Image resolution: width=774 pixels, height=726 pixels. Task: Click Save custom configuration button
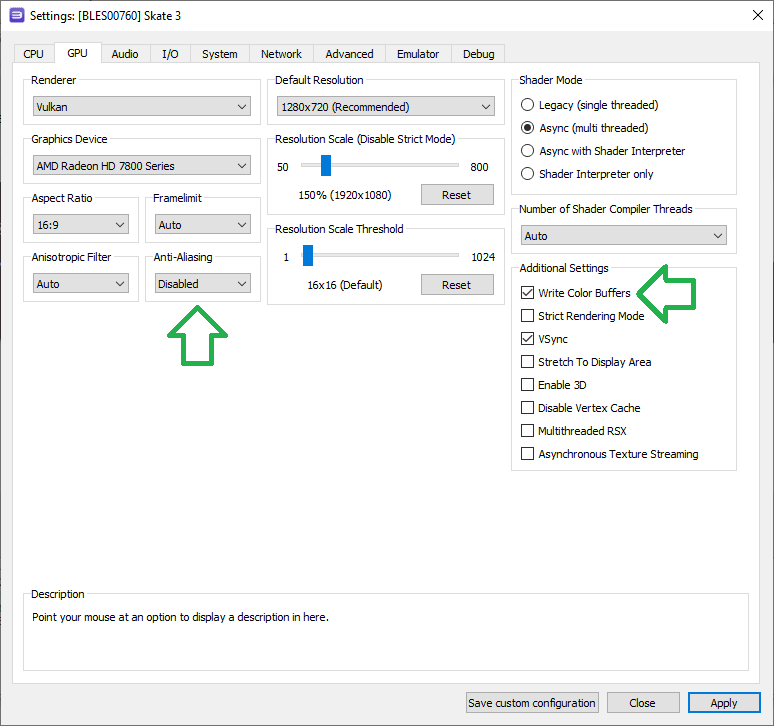[532, 703]
